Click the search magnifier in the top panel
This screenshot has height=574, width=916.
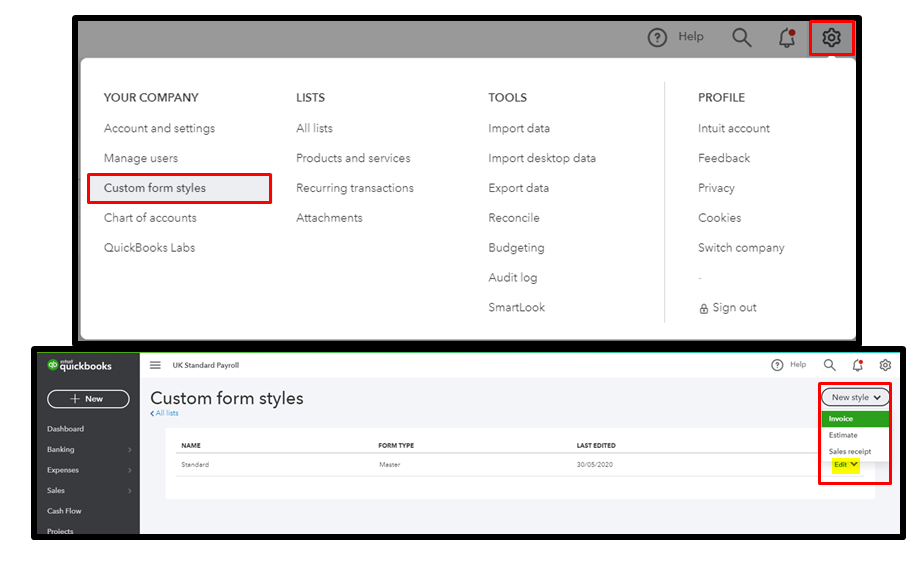tap(742, 37)
